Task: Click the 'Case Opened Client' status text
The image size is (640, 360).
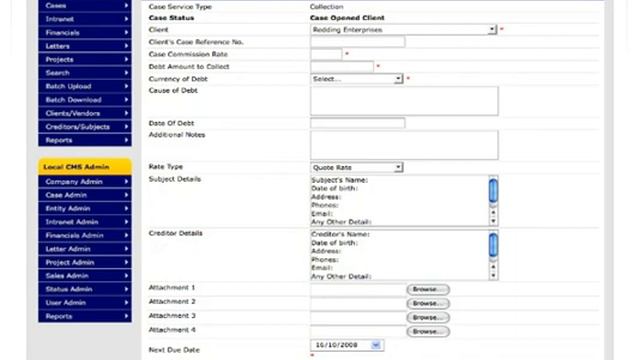Action: [347, 18]
